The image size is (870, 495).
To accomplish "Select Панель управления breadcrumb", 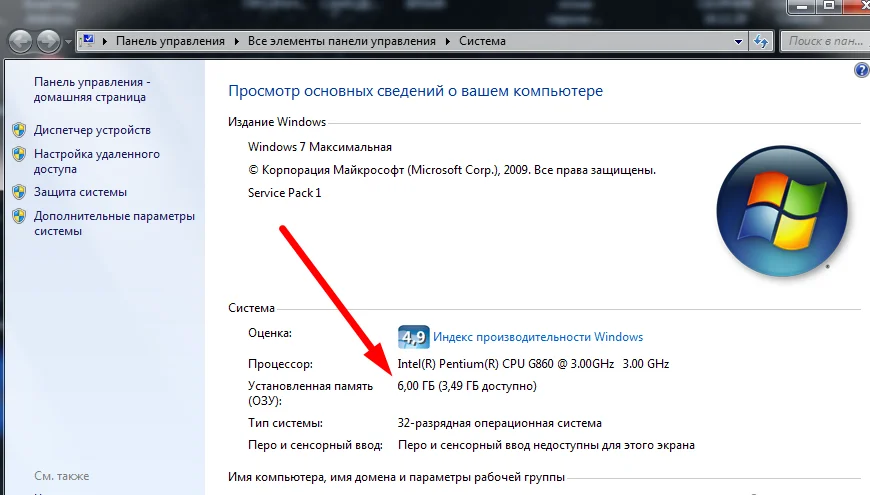I will pos(170,41).
